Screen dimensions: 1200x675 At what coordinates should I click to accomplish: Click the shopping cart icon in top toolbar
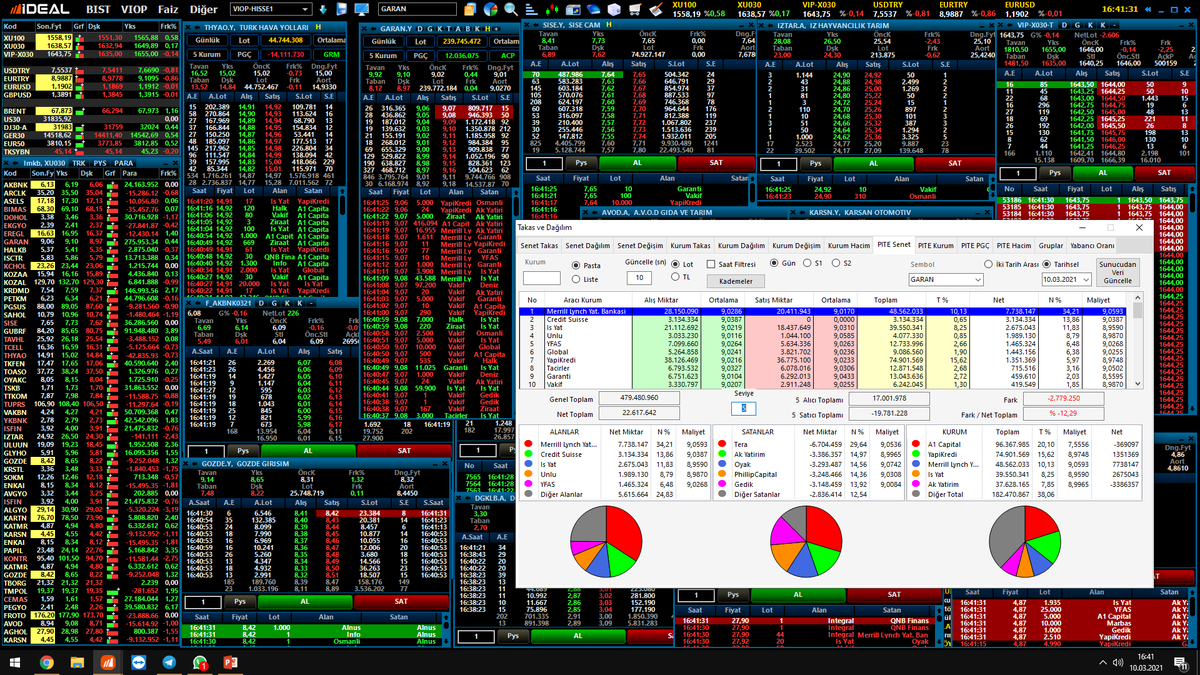point(635,9)
